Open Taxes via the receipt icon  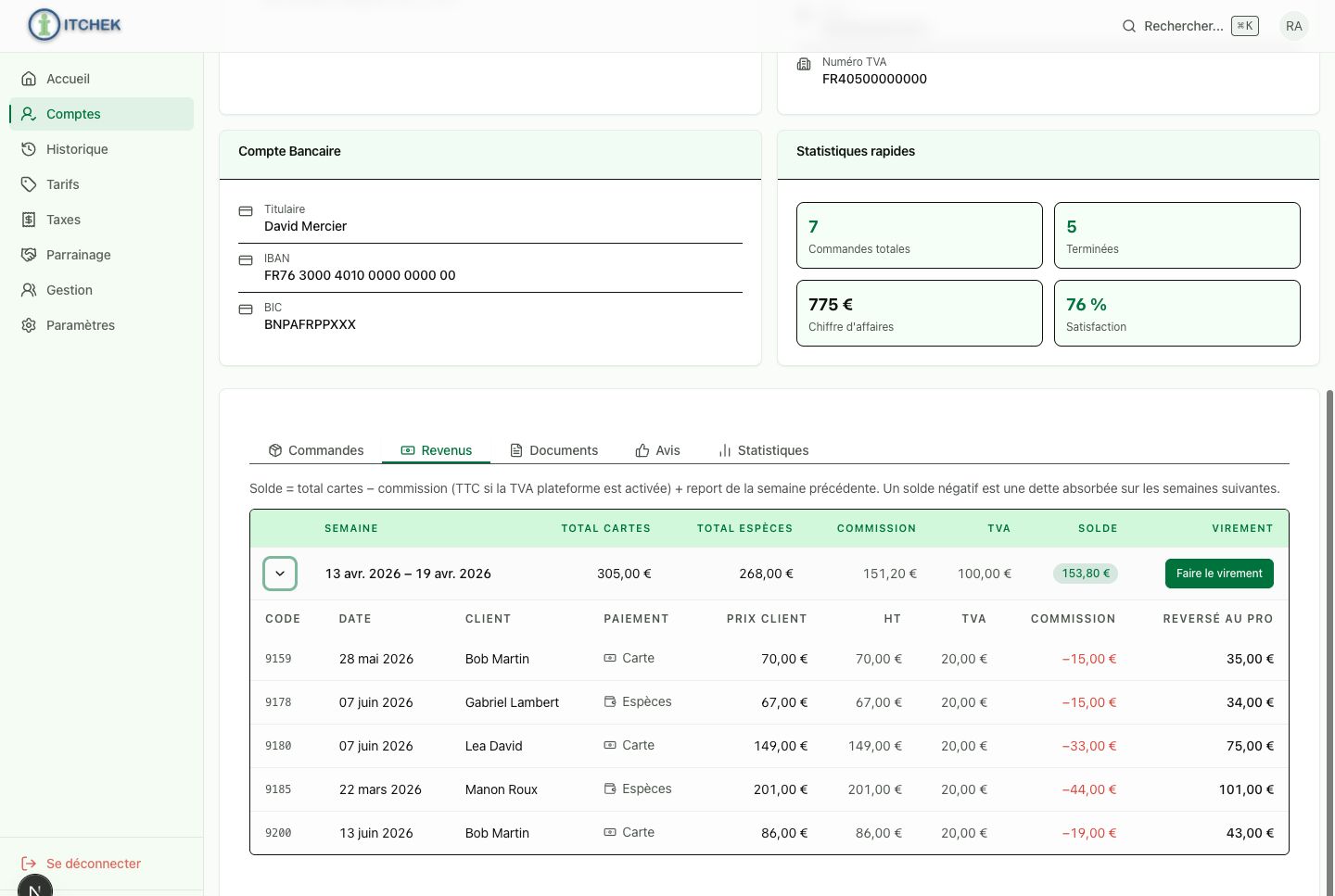click(x=29, y=220)
